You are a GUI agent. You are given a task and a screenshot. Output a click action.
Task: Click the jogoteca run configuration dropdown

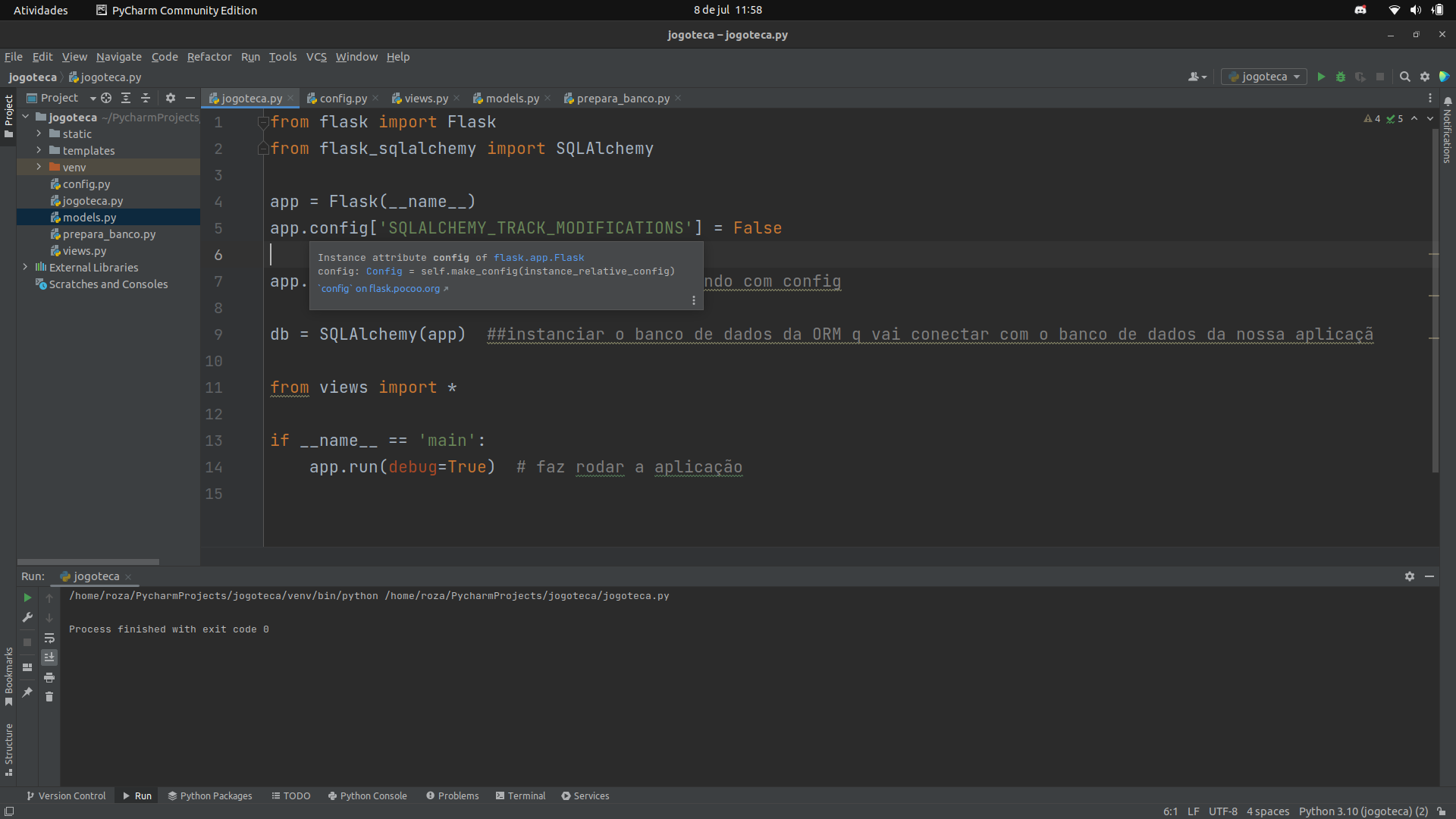1265,78
